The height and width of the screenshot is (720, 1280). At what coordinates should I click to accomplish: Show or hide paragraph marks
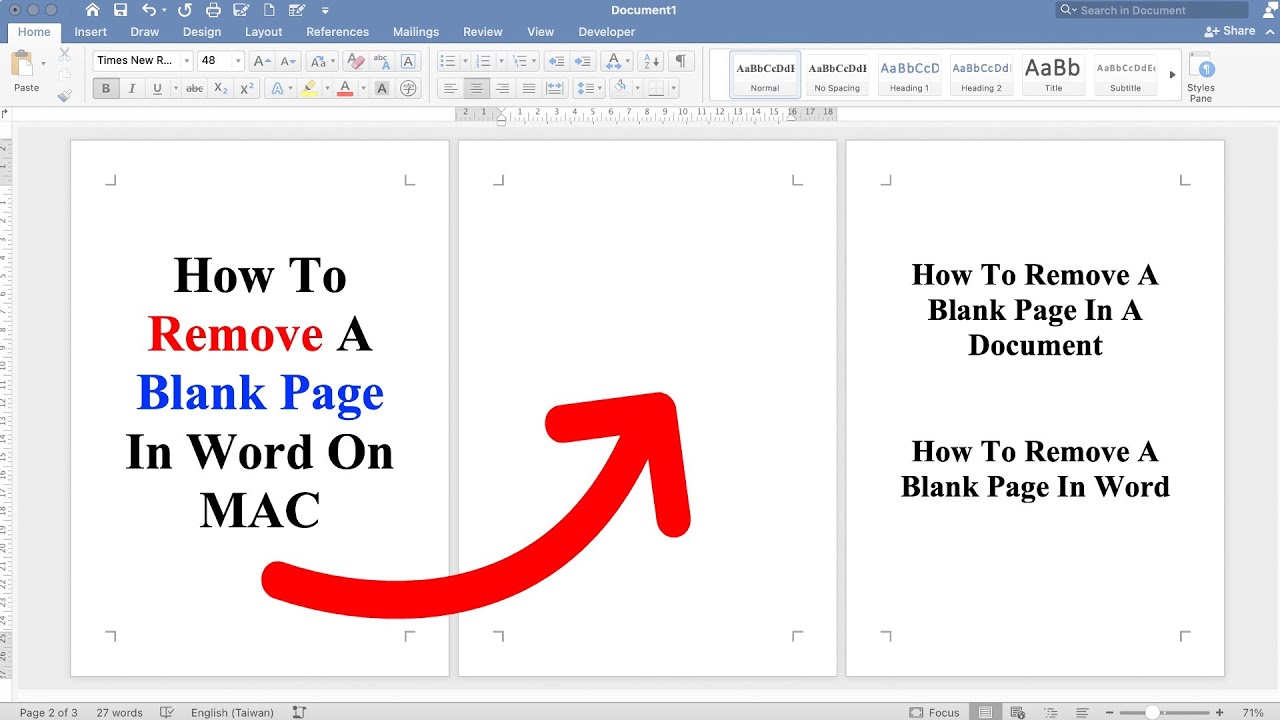tap(680, 61)
